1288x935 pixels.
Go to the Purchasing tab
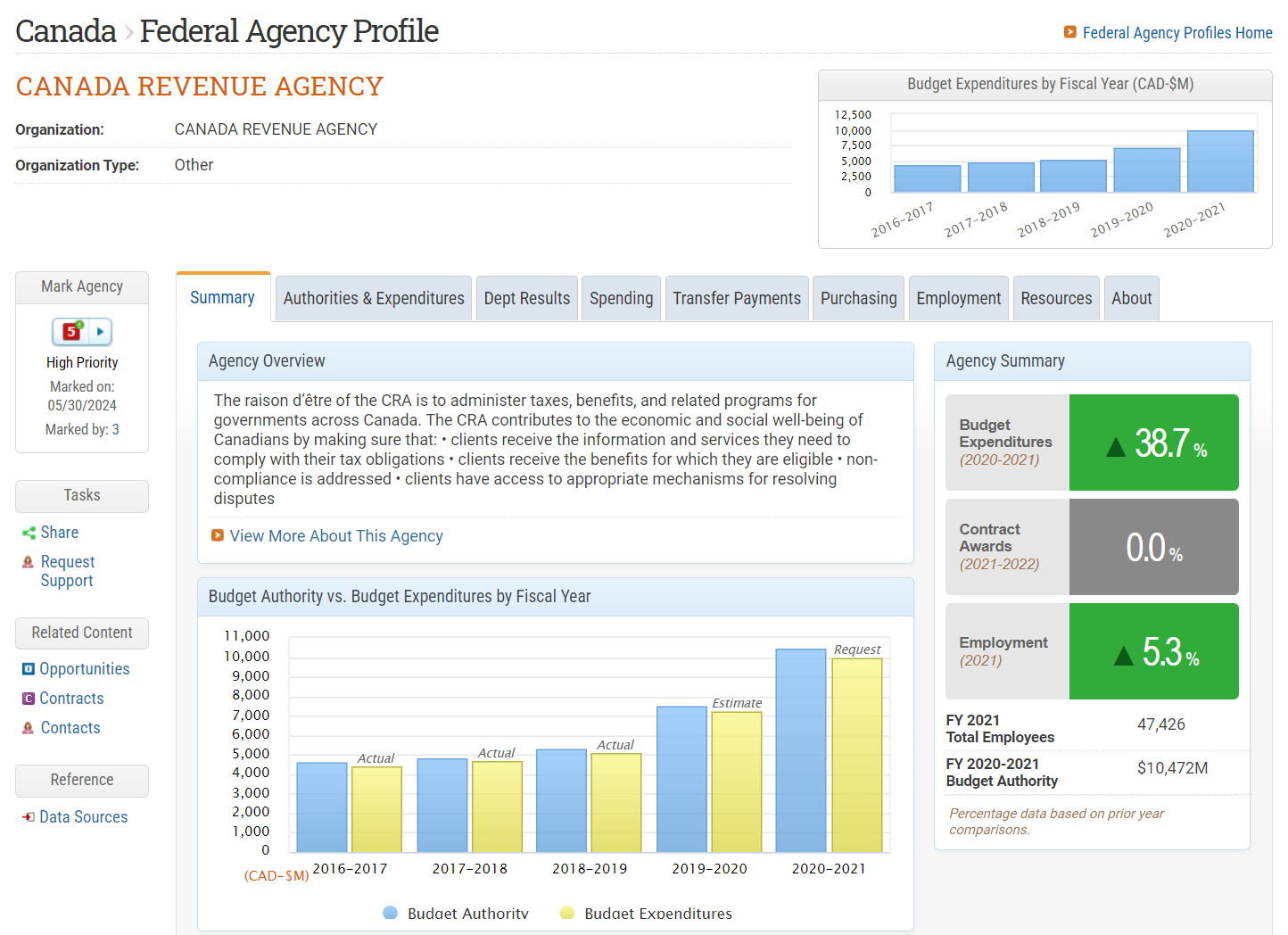point(859,299)
